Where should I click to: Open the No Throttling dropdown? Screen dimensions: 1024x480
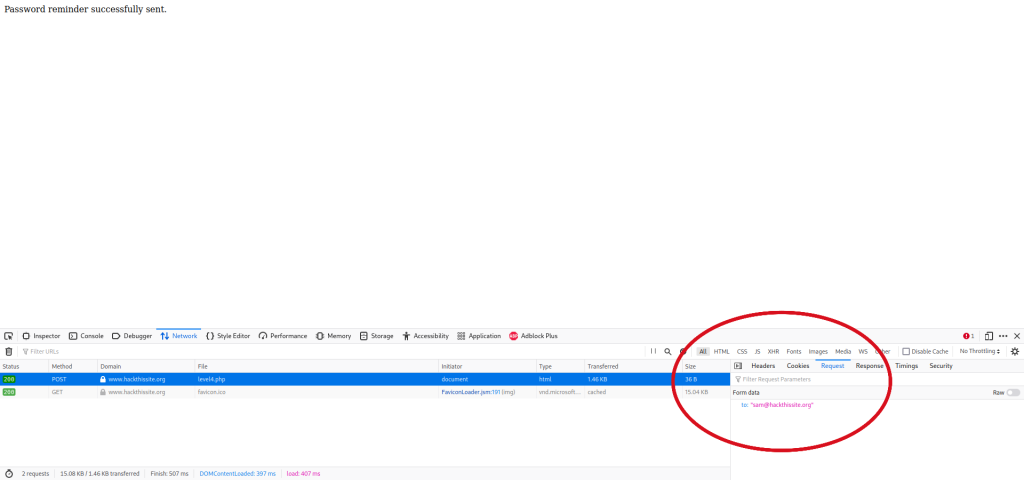point(980,352)
